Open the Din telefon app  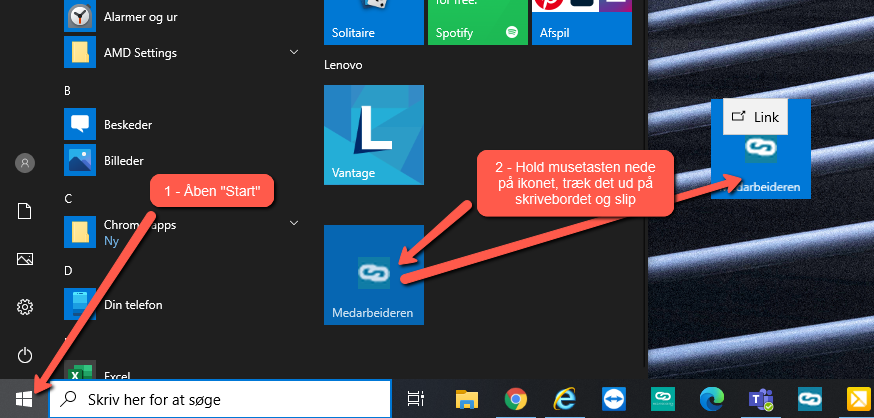pos(184,304)
